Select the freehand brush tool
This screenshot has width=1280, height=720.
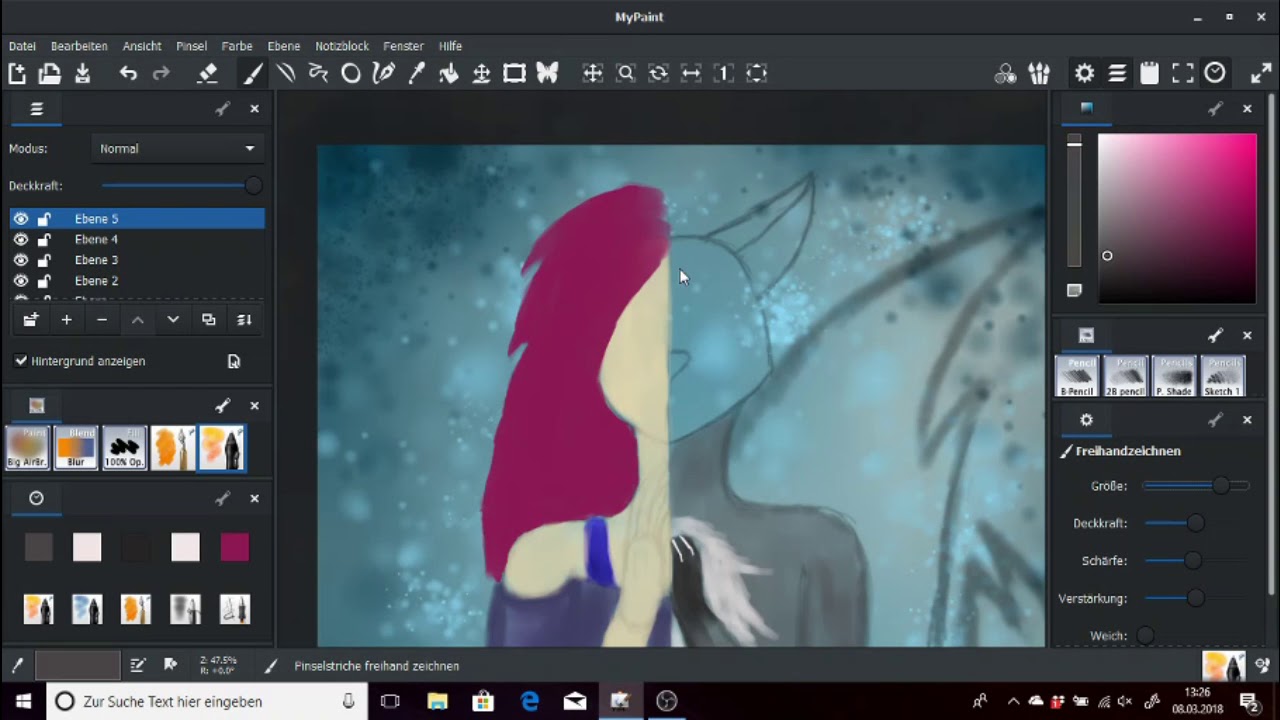pos(253,73)
